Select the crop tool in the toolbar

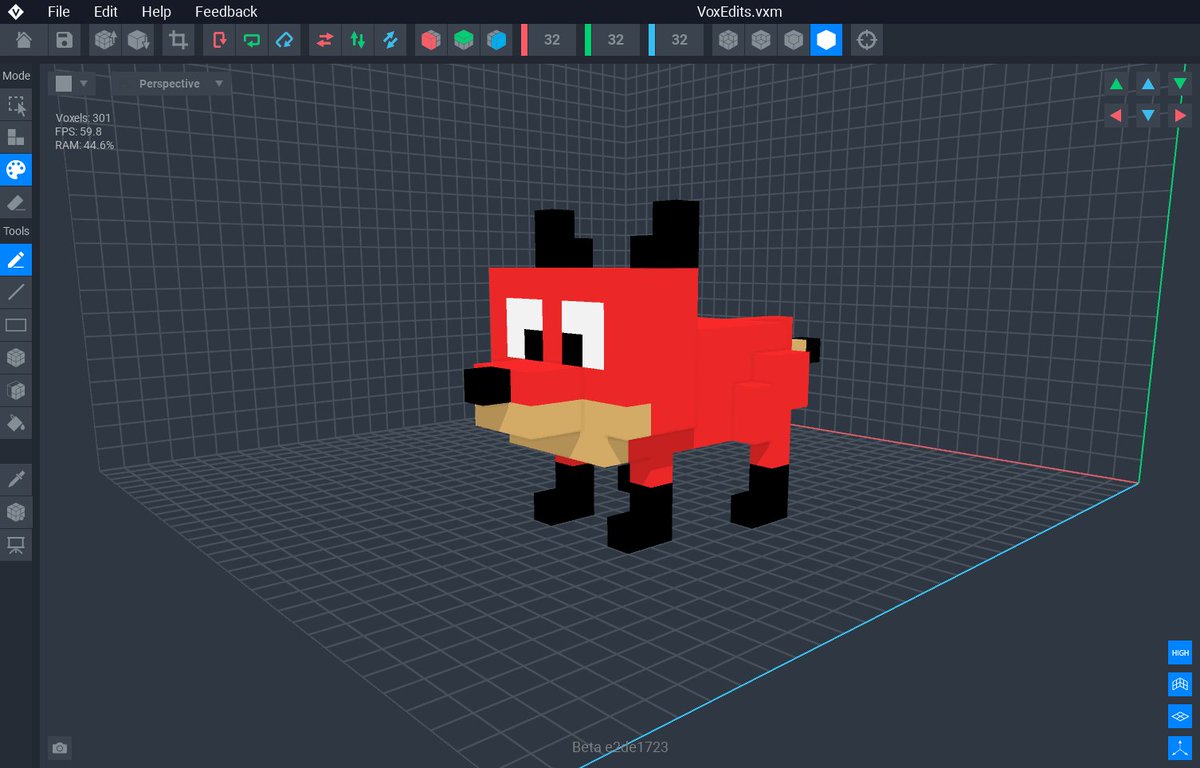click(x=178, y=41)
